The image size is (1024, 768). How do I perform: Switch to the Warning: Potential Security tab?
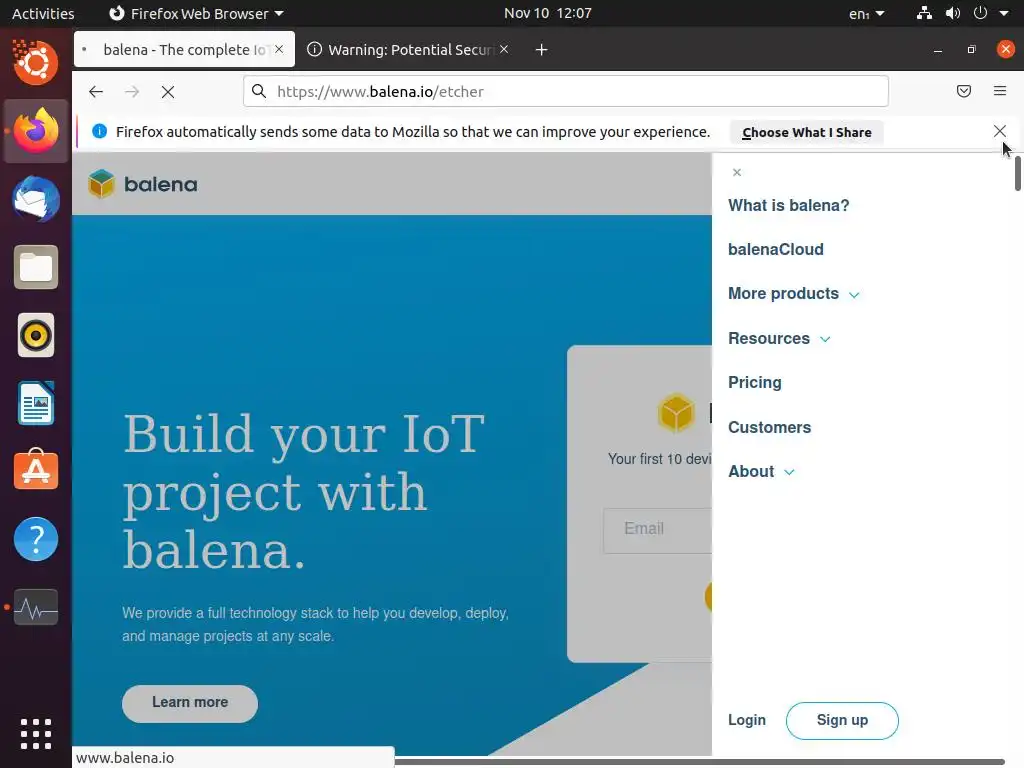[409, 50]
